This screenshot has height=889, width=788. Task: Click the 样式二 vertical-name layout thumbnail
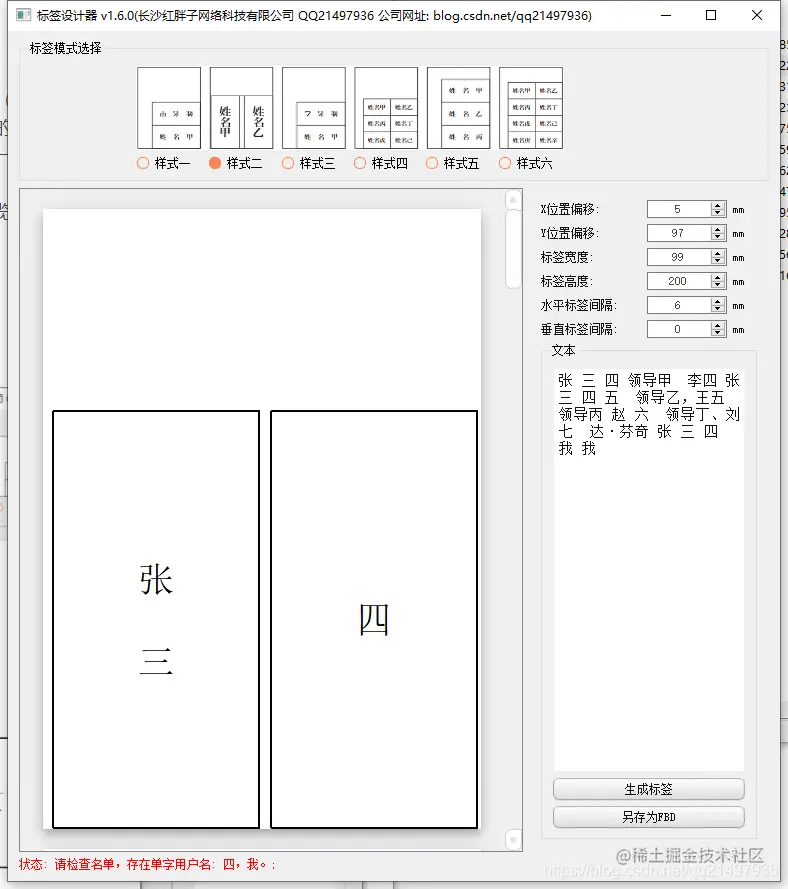coord(242,108)
